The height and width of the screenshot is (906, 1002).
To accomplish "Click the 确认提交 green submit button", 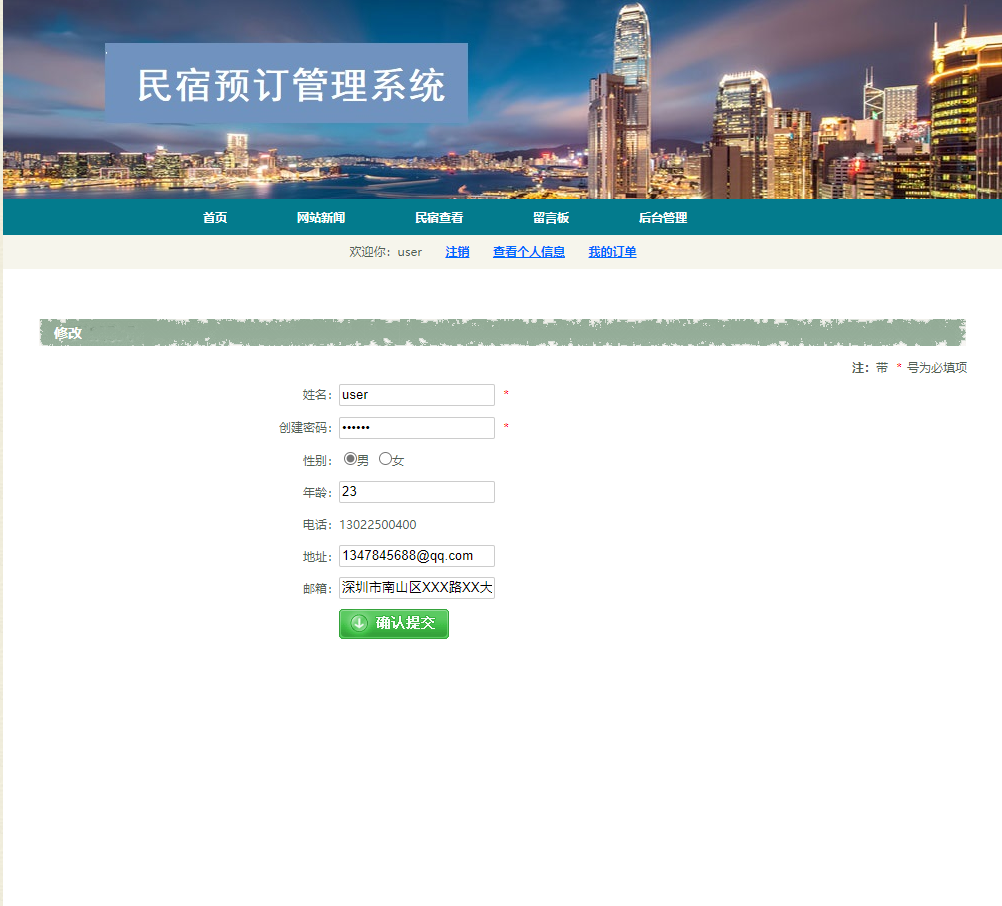I will coord(393,624).
